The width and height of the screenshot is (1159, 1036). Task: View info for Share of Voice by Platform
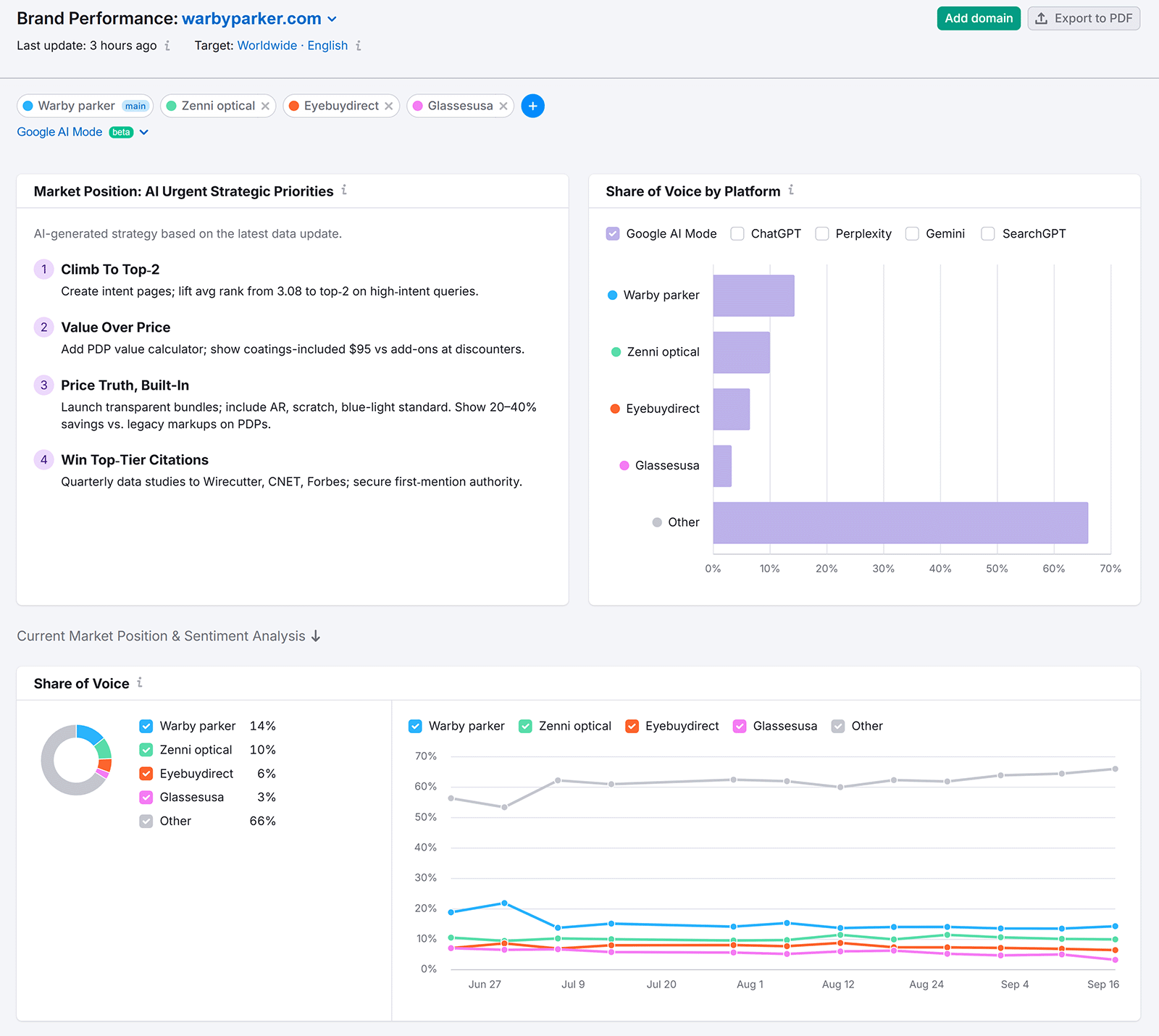792,191
